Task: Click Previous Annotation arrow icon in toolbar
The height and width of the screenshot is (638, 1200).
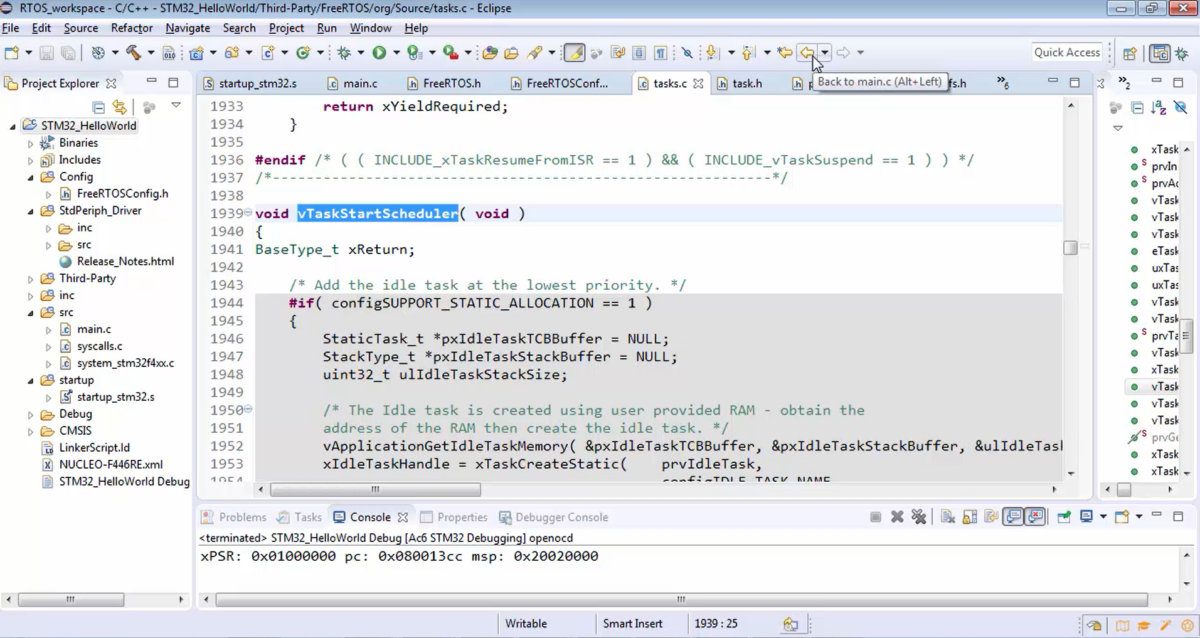Action: [747, 53]
